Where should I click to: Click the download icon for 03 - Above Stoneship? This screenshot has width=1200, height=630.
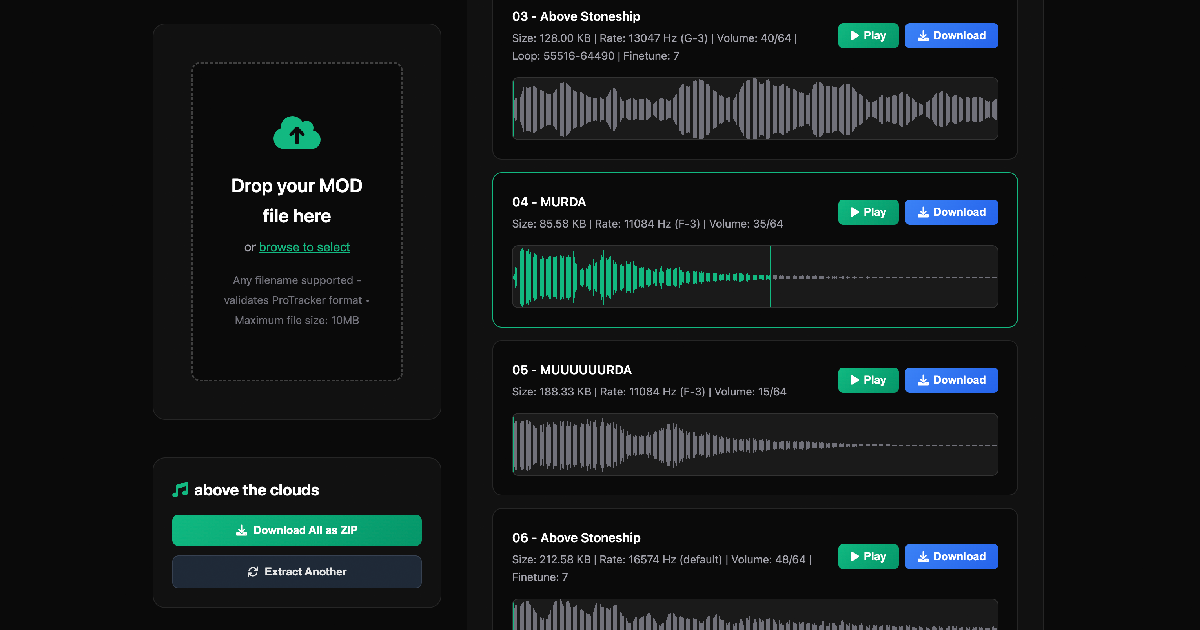point(921,35)
